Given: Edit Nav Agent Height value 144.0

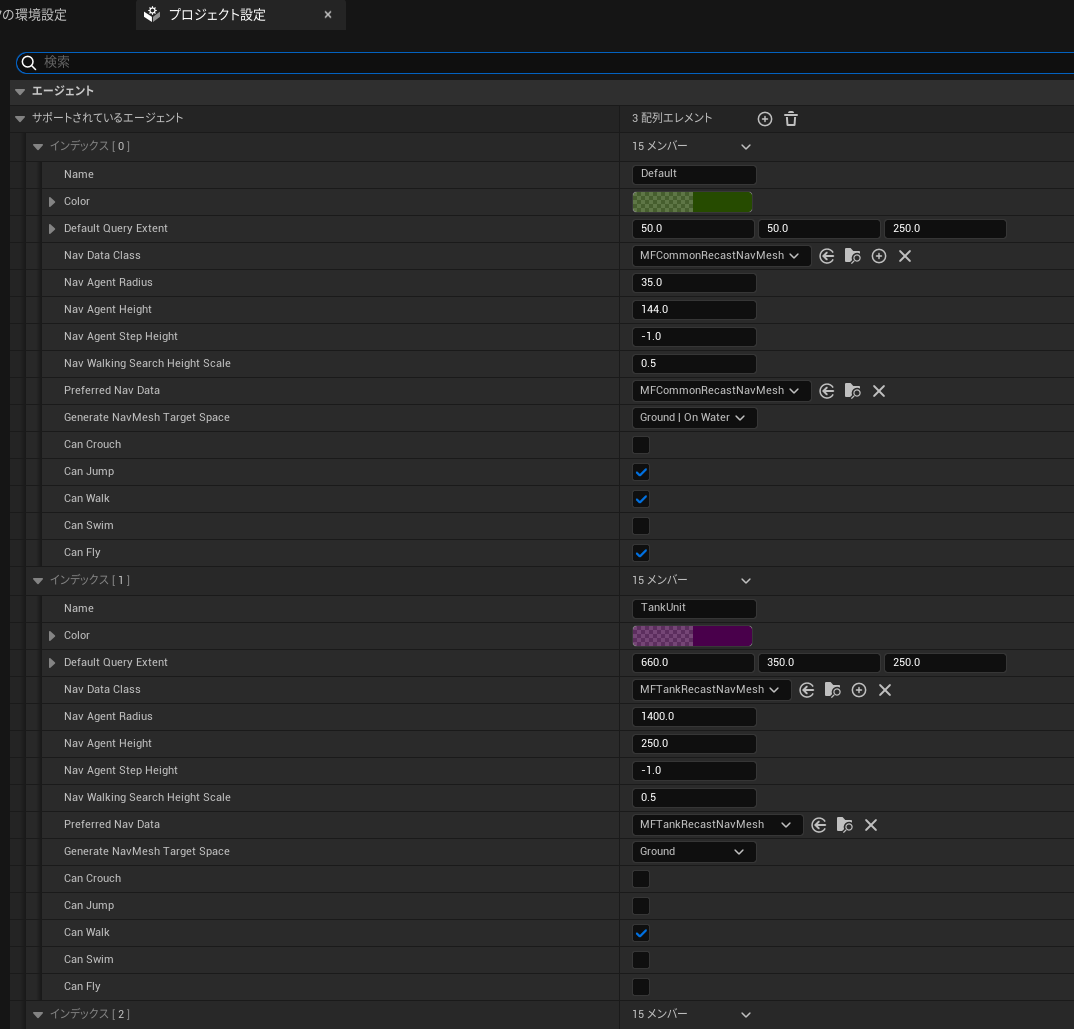Looking at the screenshot, I should pyautogui.click(x=694, y=310).
